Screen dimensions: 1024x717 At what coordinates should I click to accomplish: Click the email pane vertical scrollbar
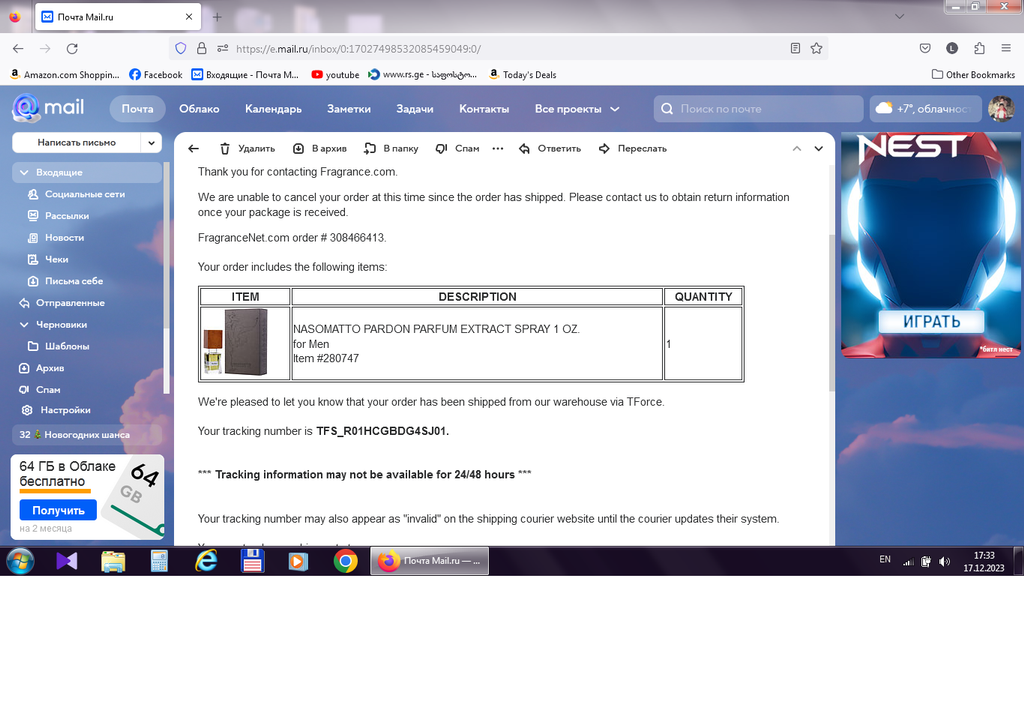[x=831, y=313]
